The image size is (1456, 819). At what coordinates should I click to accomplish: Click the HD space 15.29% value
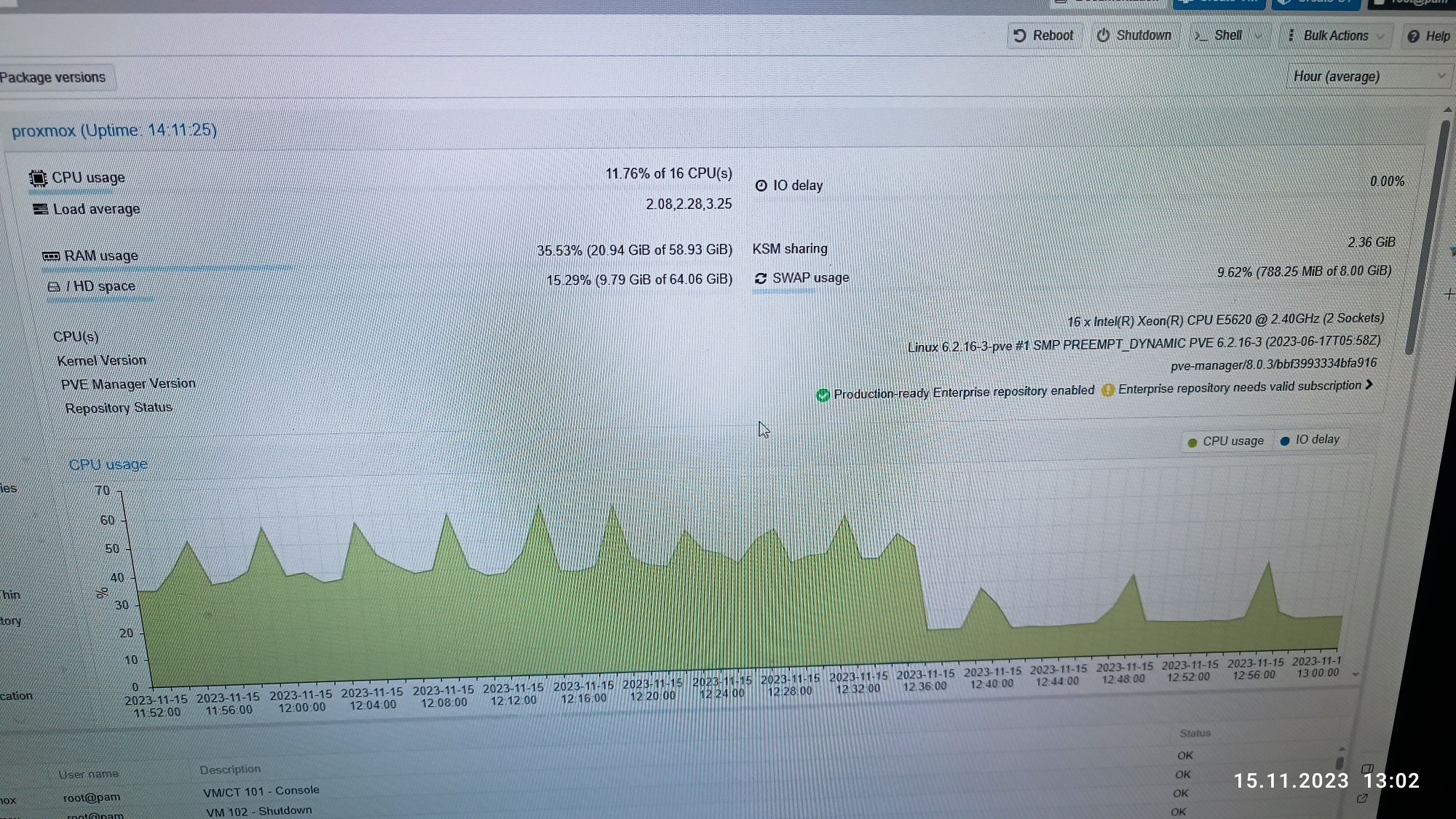point(639,280)
